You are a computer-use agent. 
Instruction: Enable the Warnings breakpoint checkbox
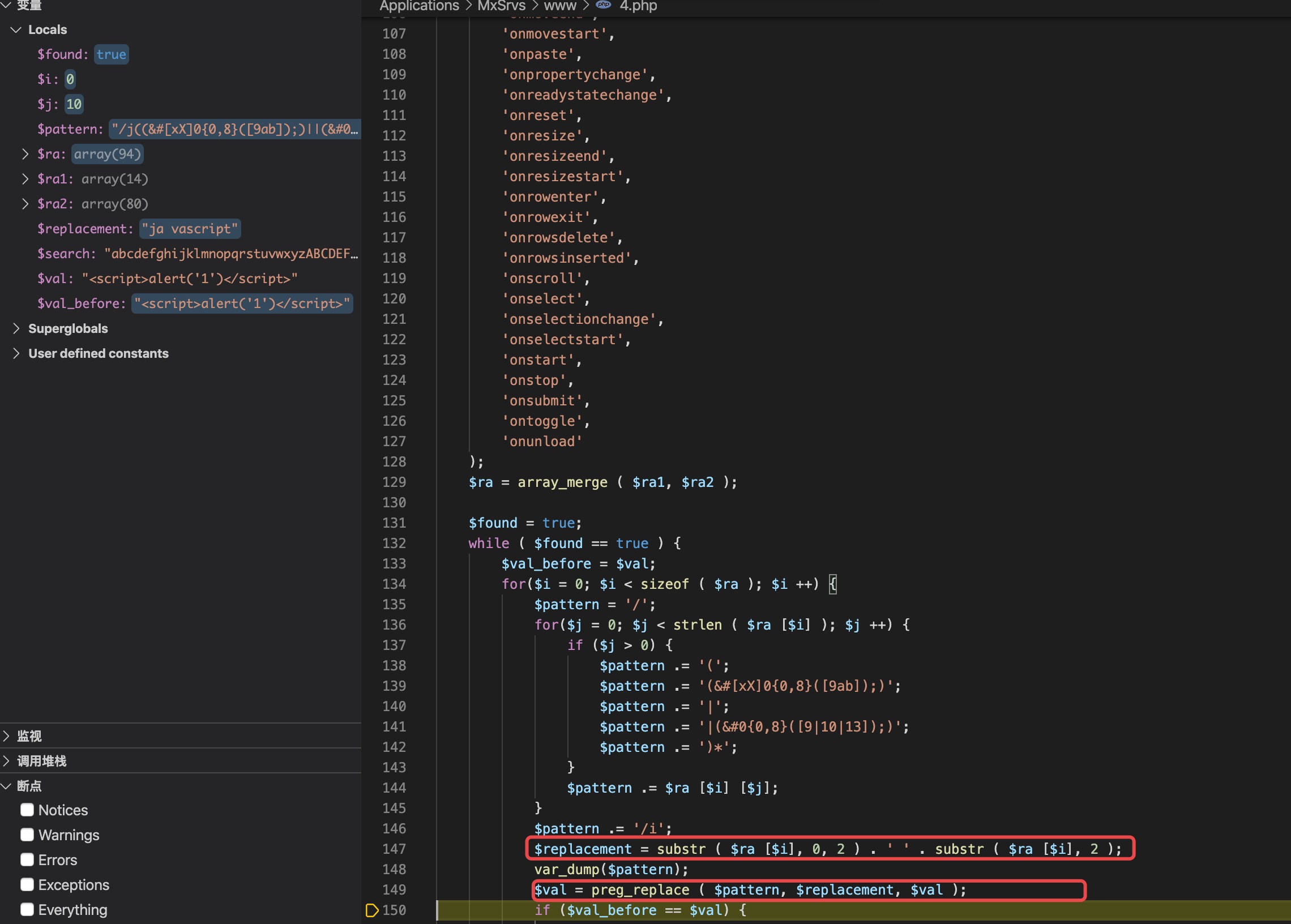click(27, 835)
